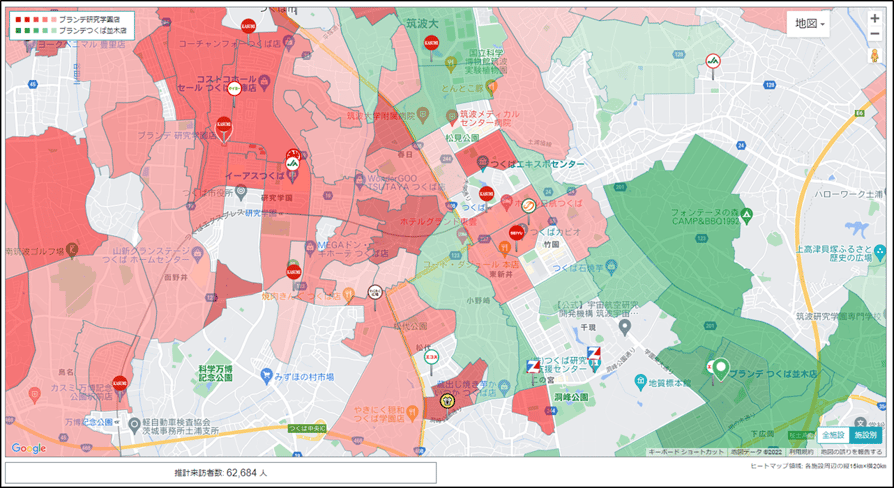Click the green pin of ブランデ つくば並木店
The image size is (894, 488).
[721, 369]
